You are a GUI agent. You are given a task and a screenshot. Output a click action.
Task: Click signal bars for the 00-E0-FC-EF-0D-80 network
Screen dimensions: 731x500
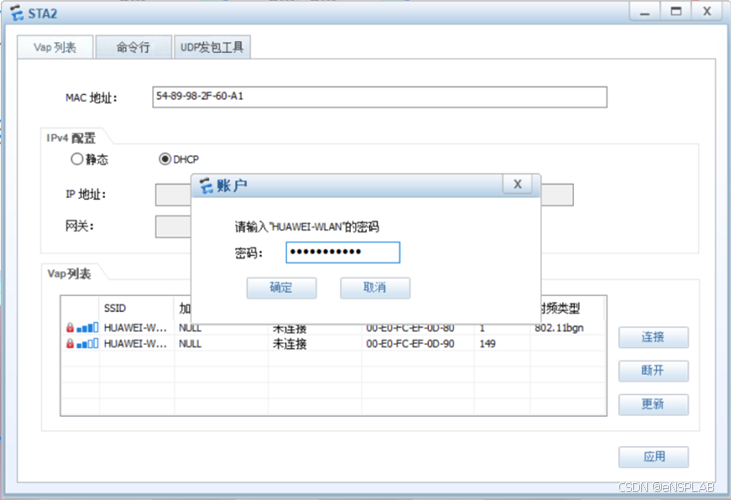[x=88, y=328]
